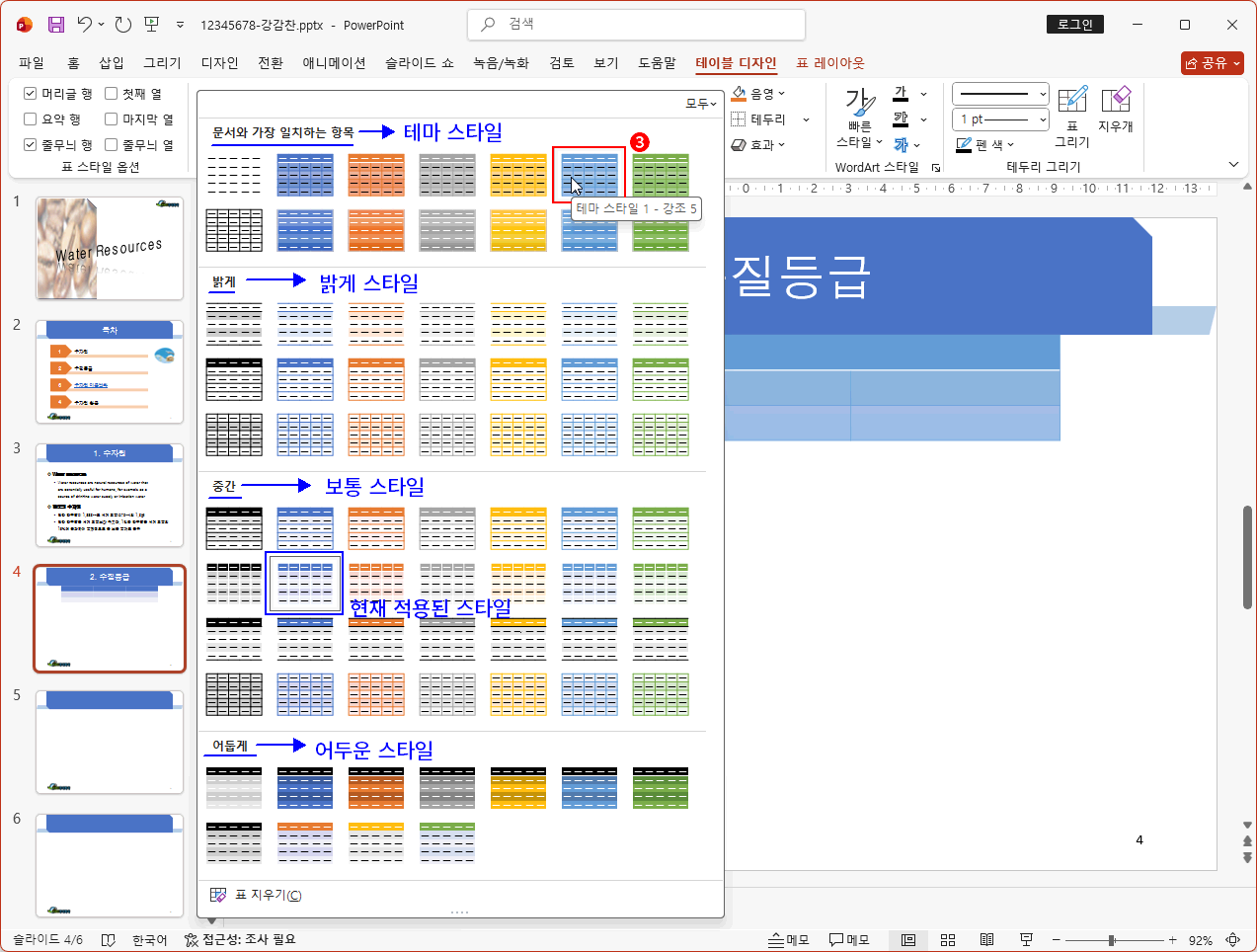
Task: Toggle the 줄무늬 열 (Banded Columns) checkbox
Action: (x=111, y=145)
